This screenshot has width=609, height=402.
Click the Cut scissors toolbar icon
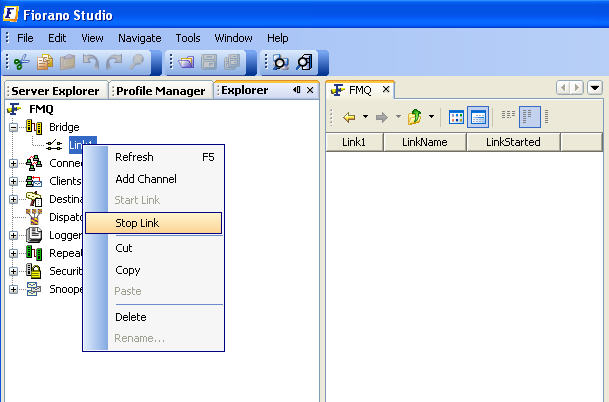coord(21,62)
